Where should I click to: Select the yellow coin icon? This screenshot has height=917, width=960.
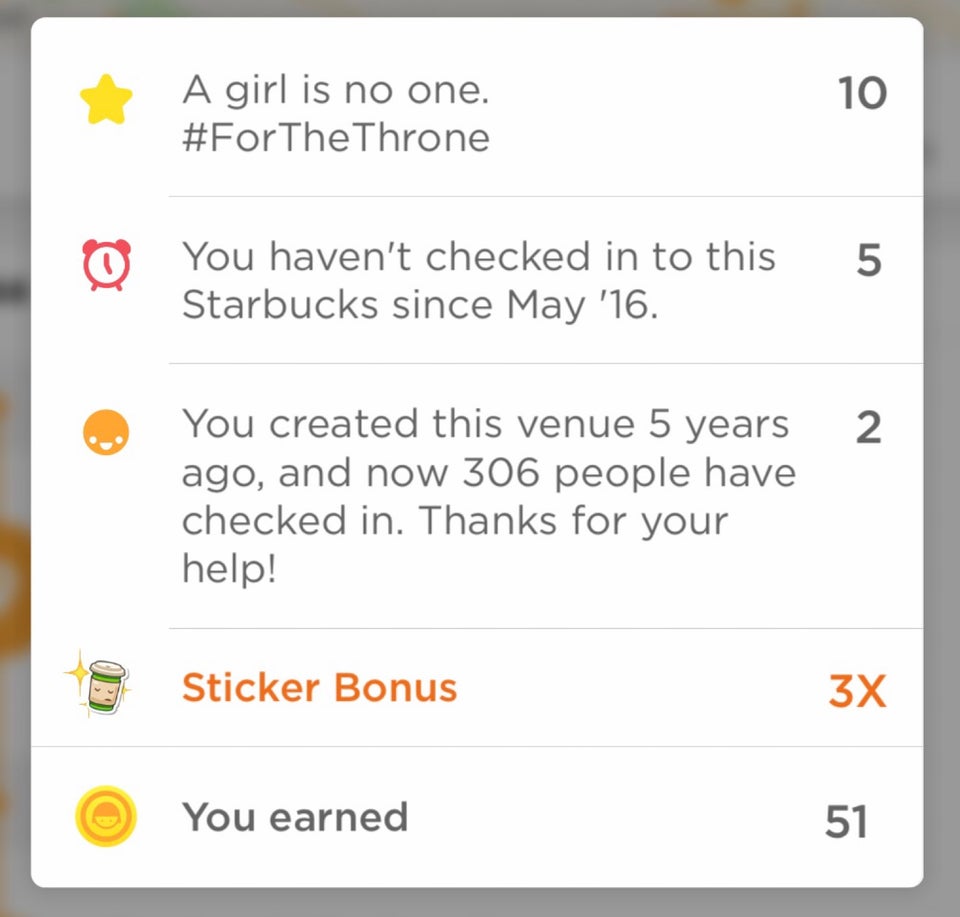[x=105, y=817]
